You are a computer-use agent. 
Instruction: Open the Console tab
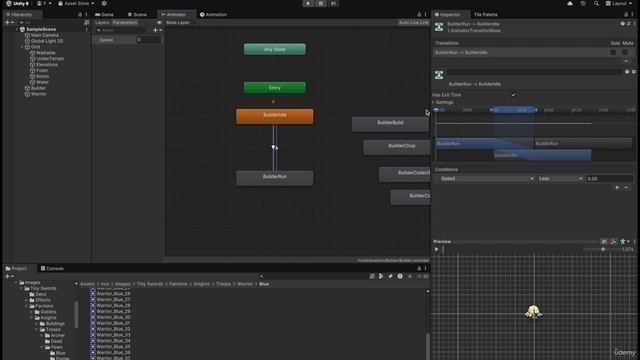click(x=52, y=268)
